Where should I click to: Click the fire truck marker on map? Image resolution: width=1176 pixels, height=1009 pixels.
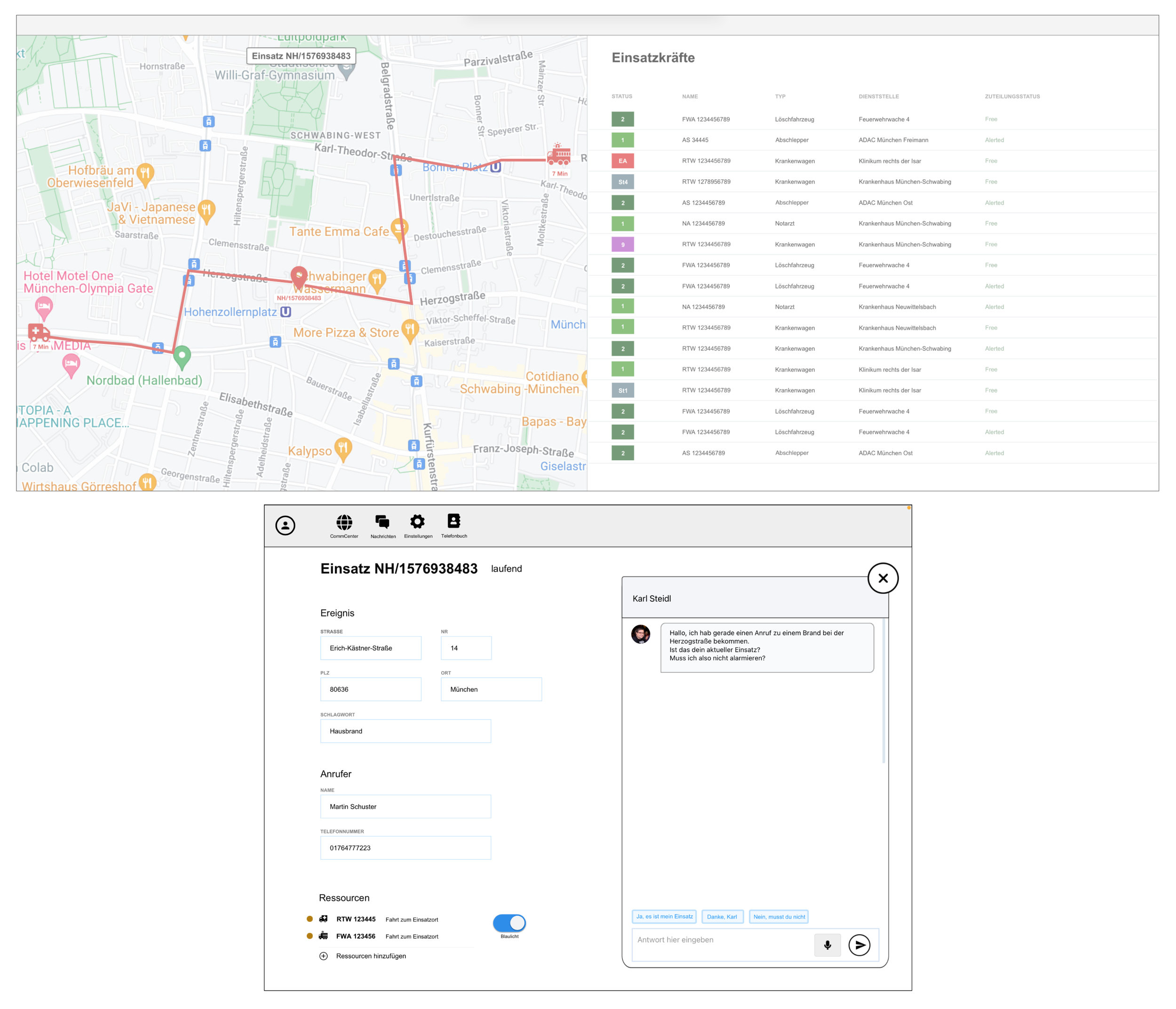pos(559,154)
